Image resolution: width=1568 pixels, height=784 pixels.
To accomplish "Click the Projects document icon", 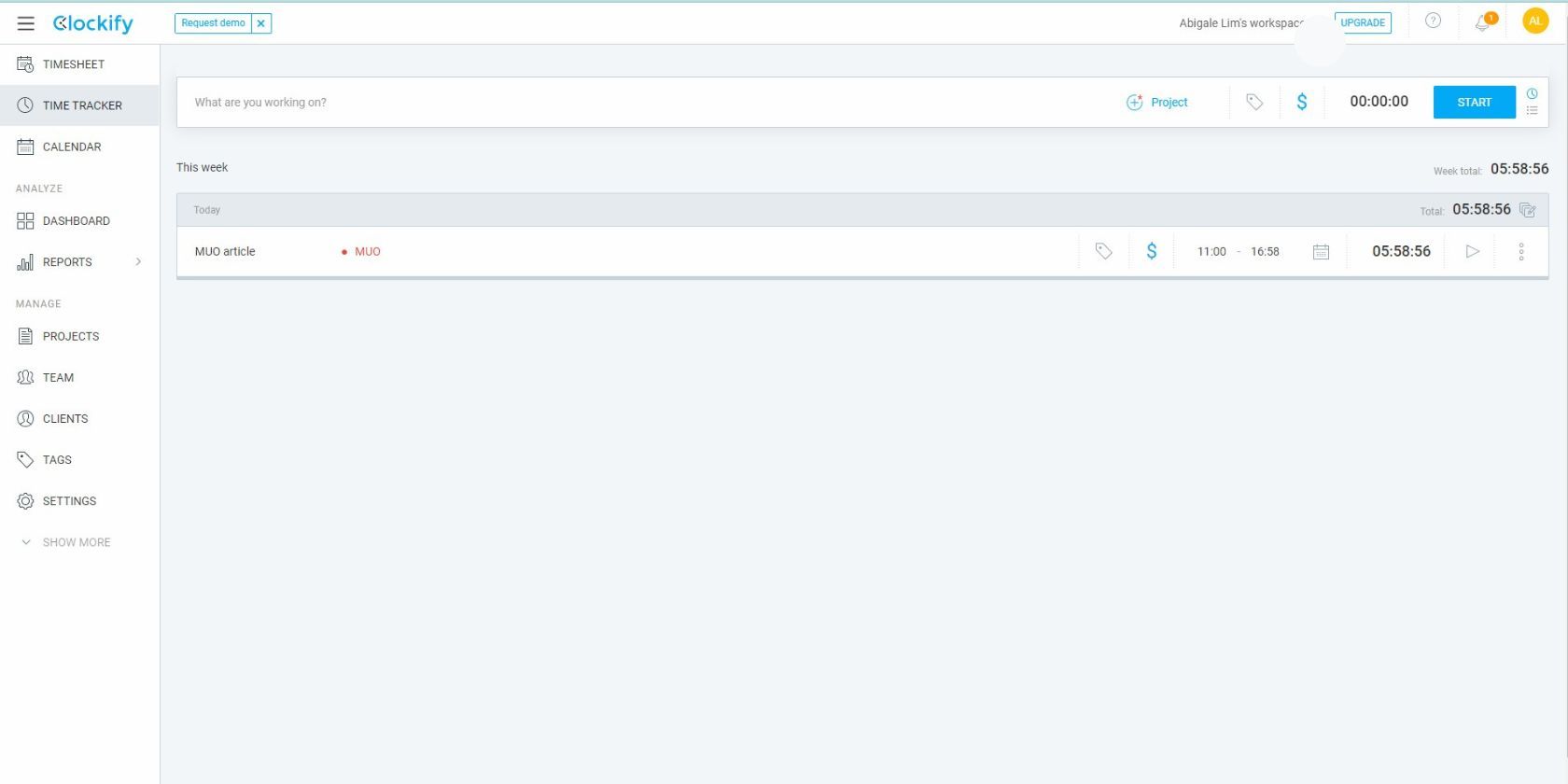I will click(x=25, y=336).
